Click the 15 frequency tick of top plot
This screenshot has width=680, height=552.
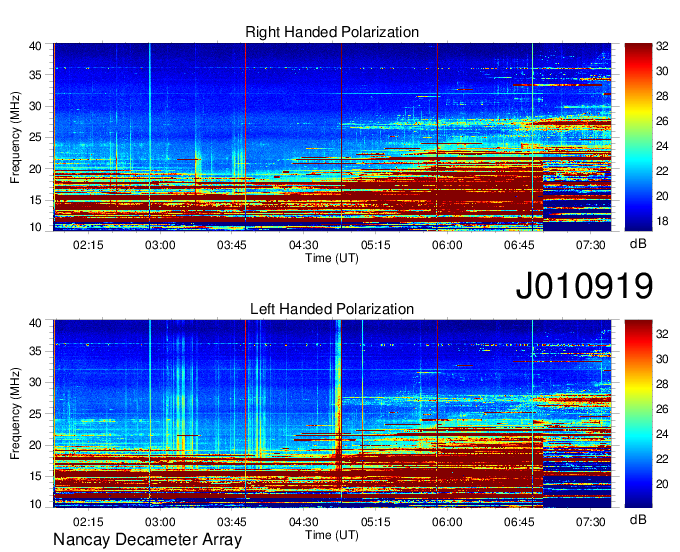pyautogui.click(x=35, y=200)
